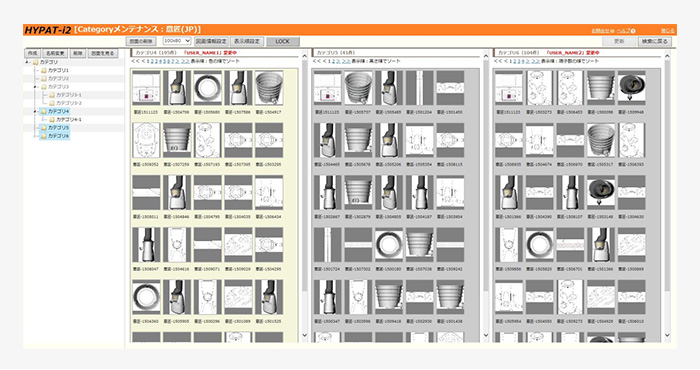Click the HYPAT-i2 logo

pos(48,30)
